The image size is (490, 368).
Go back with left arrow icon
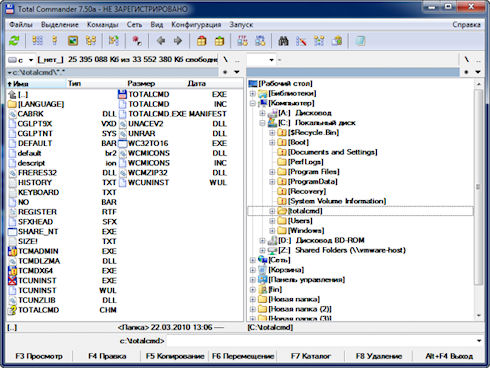pyautogui.click(x=161, y=41)
